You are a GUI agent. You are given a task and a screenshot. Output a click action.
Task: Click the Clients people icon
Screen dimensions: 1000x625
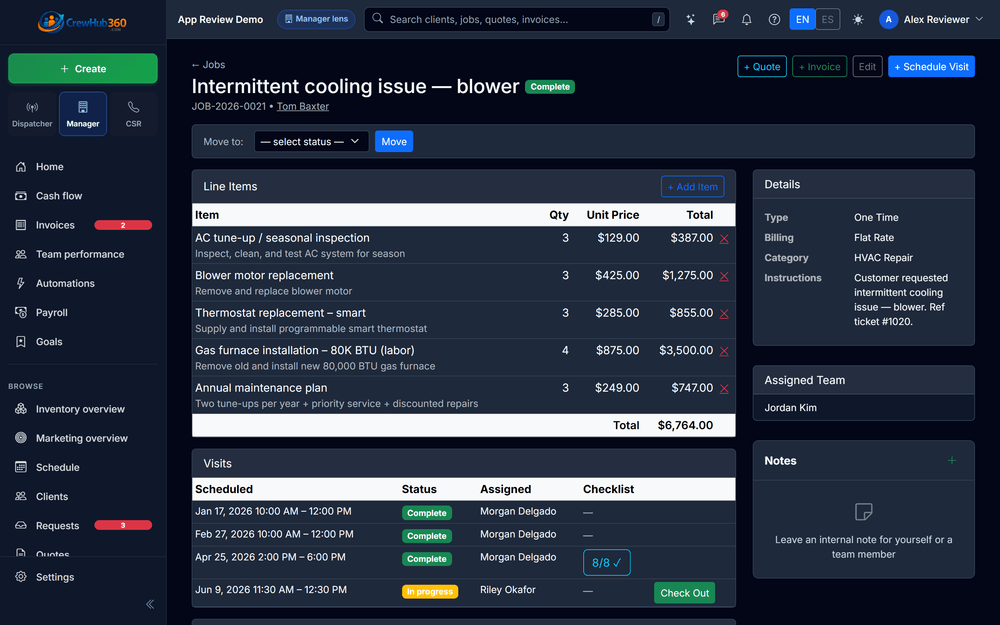(x=21, y=496)
